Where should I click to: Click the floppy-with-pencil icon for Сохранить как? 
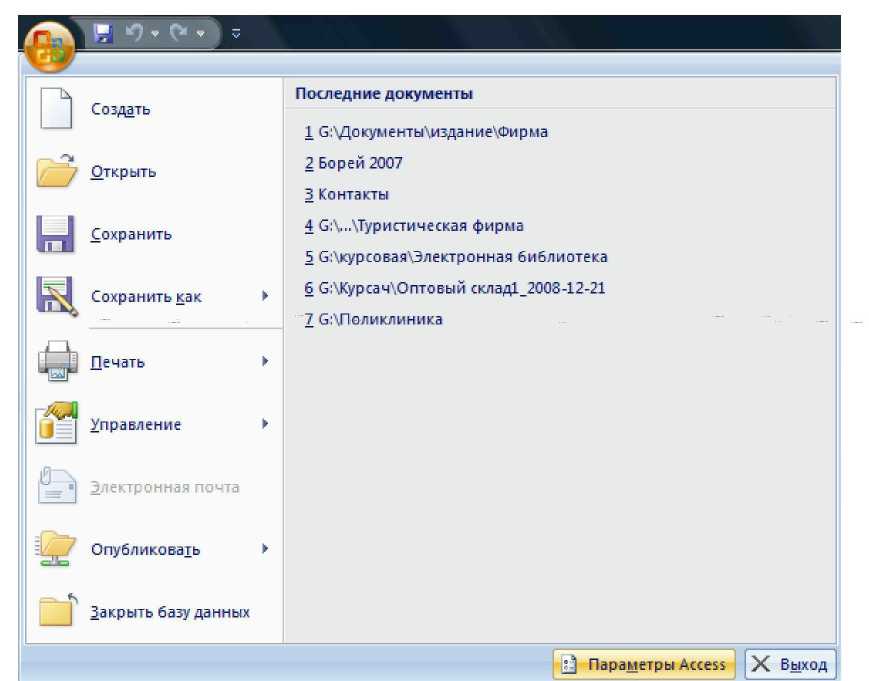point(57,296)
